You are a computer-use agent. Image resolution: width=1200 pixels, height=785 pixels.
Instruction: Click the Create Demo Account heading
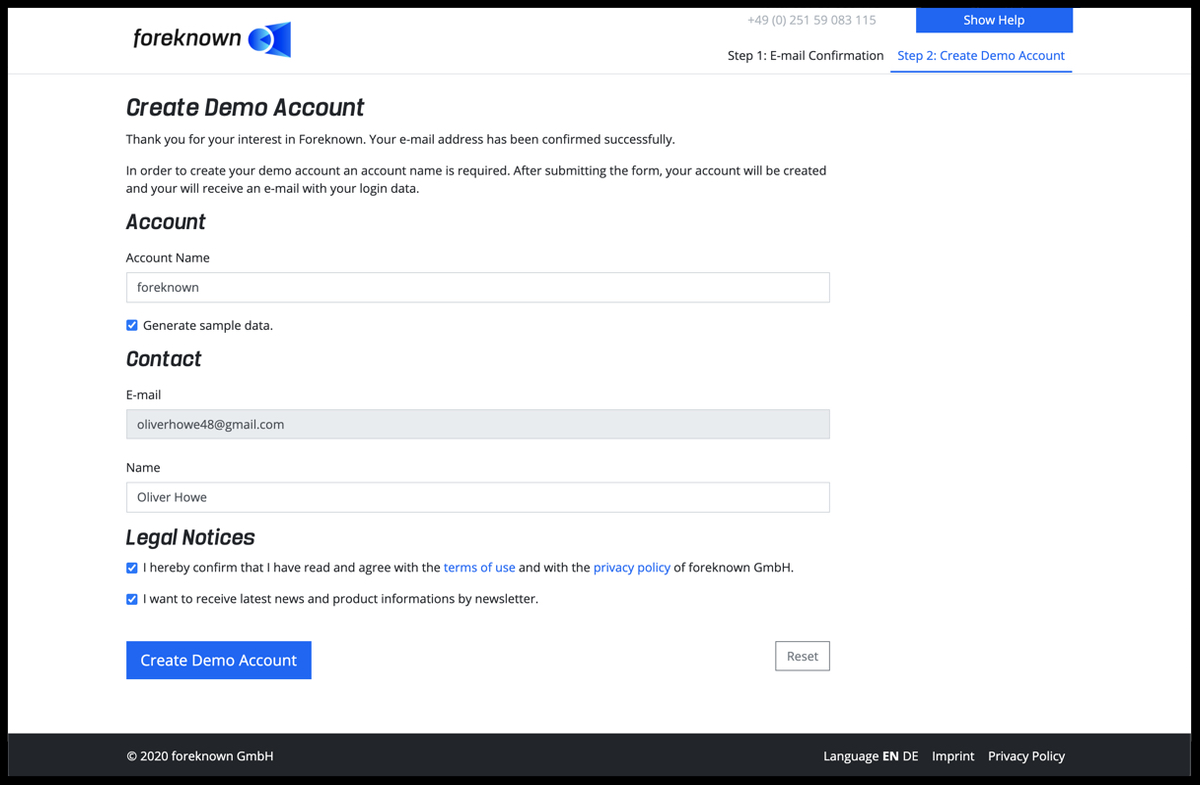[x=245, y=108]
